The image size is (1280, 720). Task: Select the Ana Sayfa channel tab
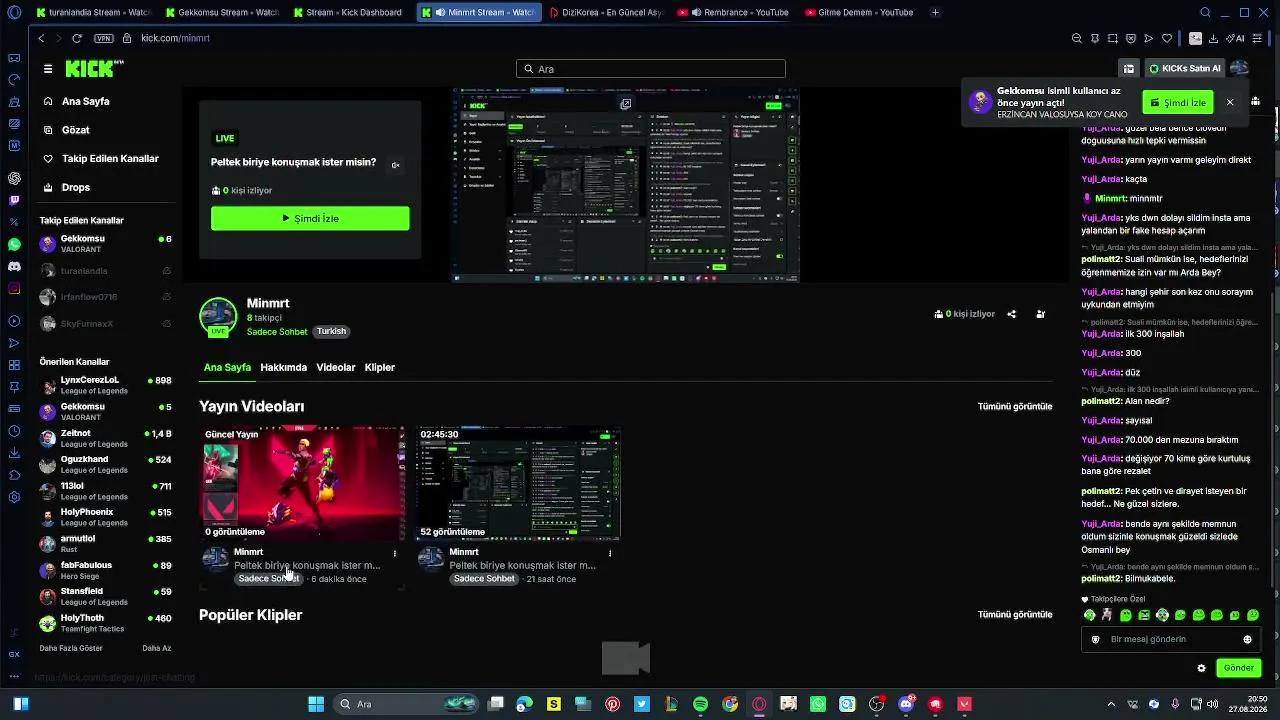[x=227, y=368]
